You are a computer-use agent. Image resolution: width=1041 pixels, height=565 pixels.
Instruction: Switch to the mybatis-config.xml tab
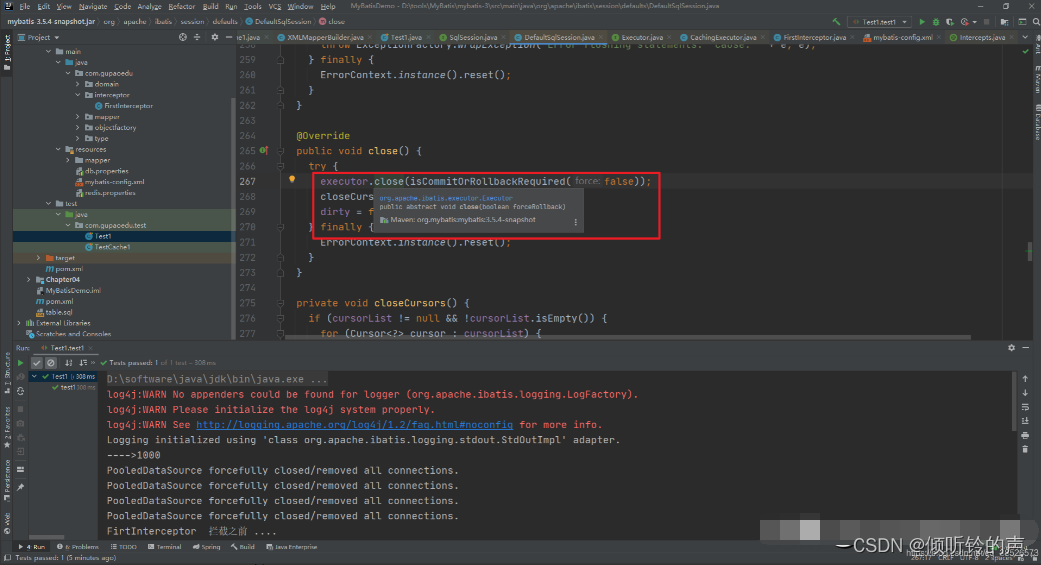[x=902, y=37]
